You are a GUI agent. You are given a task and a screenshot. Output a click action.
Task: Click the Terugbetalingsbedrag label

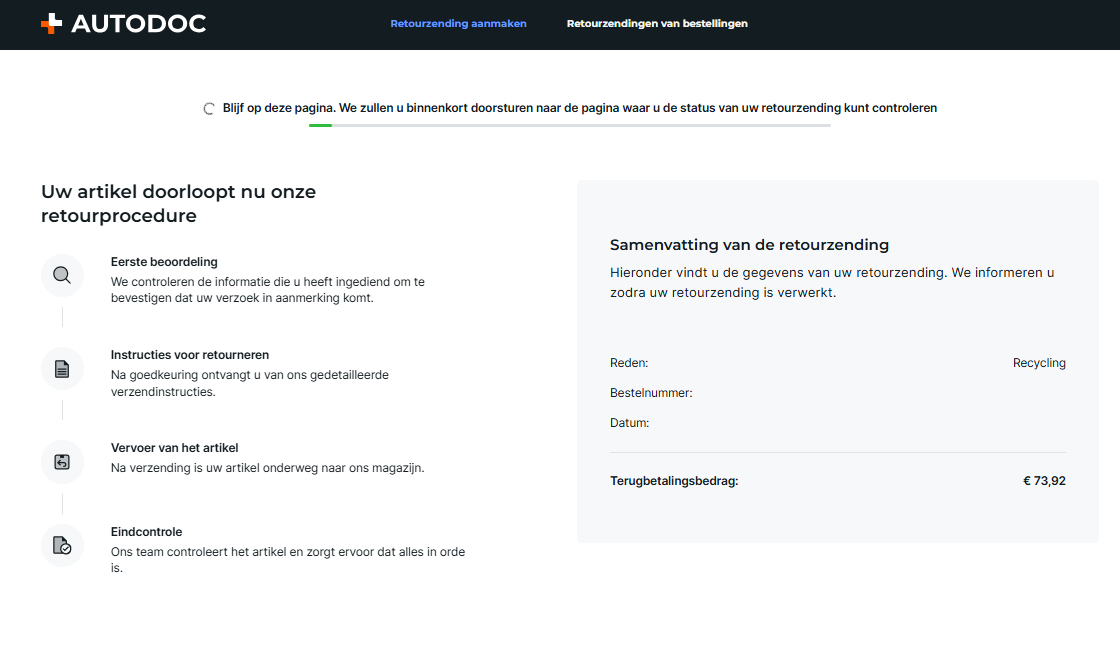point(674,481)
